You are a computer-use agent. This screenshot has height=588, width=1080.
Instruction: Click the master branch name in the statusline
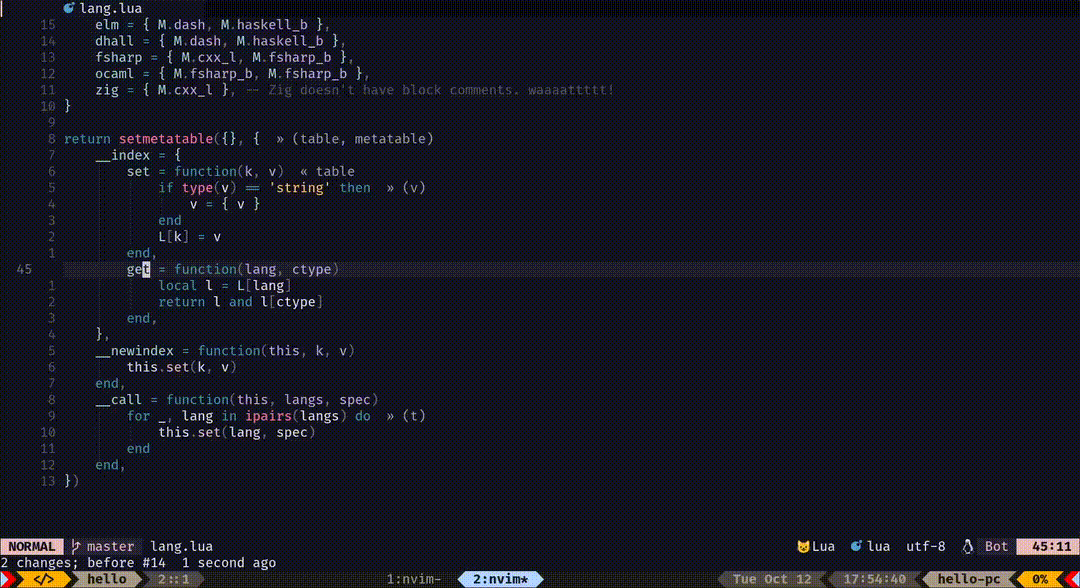pos(110,547)
